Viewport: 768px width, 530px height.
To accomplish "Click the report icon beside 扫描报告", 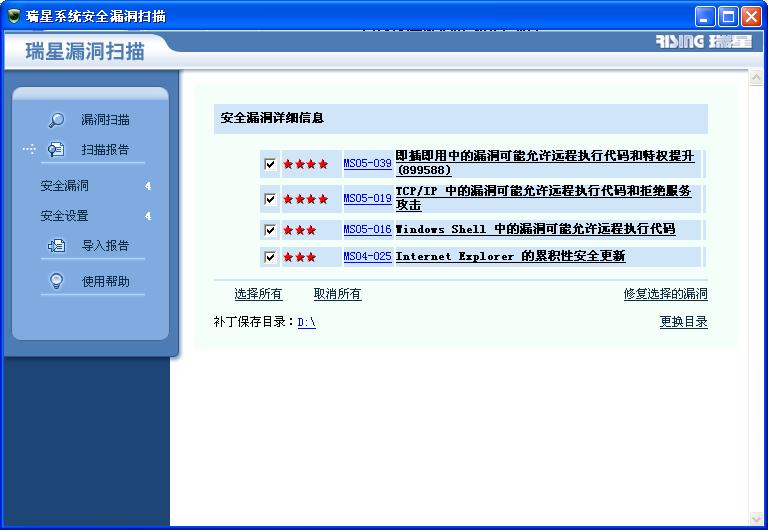I will [x=56, y=149].
